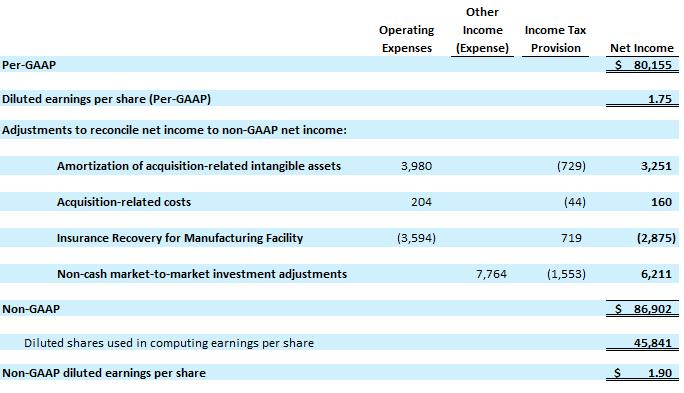Select the net income impact 6,211
Viewport: 684px width, 393px height.
pyautogui.click(x=656, y=274)
